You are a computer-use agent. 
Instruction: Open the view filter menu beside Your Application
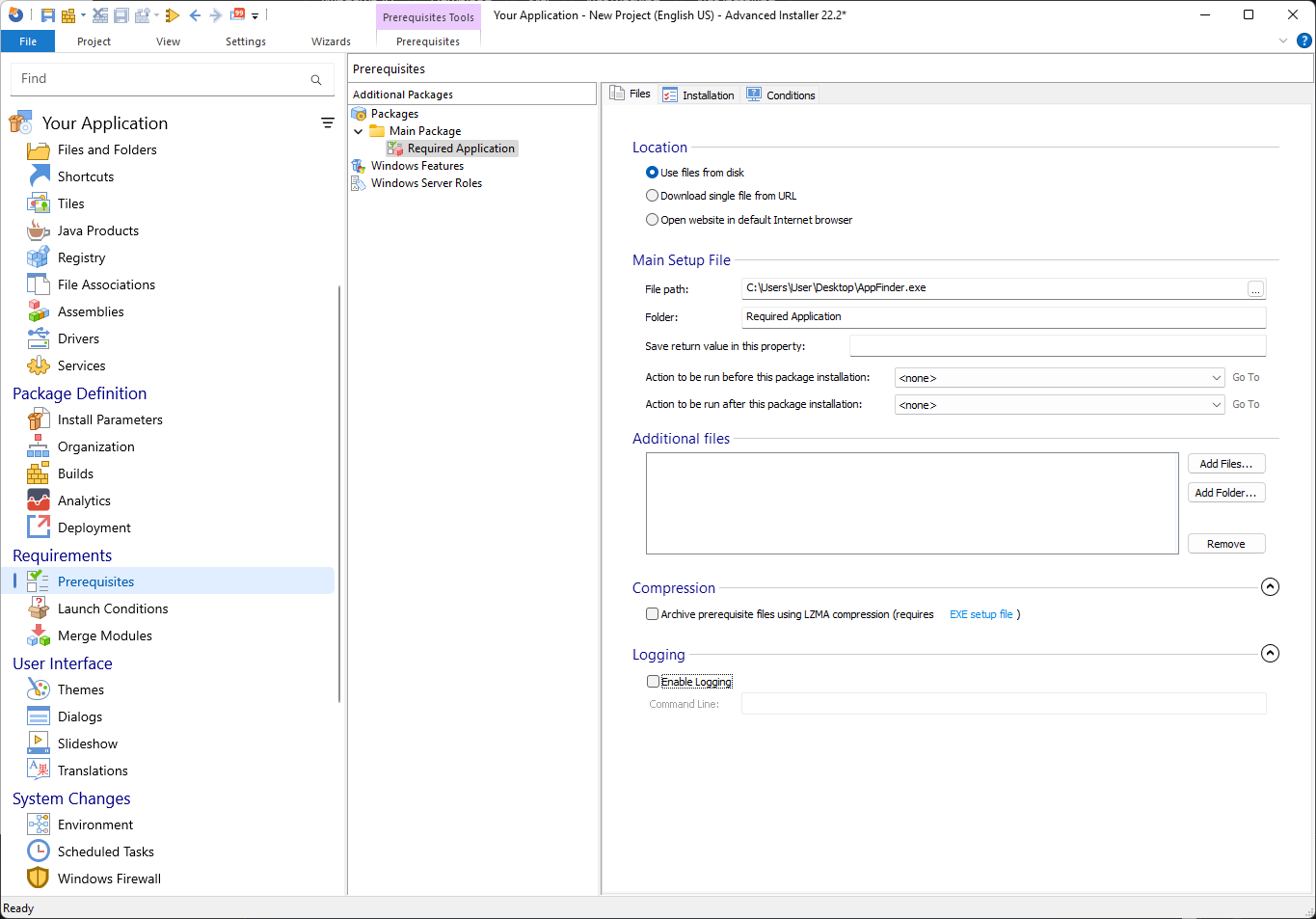coord(328,123)
